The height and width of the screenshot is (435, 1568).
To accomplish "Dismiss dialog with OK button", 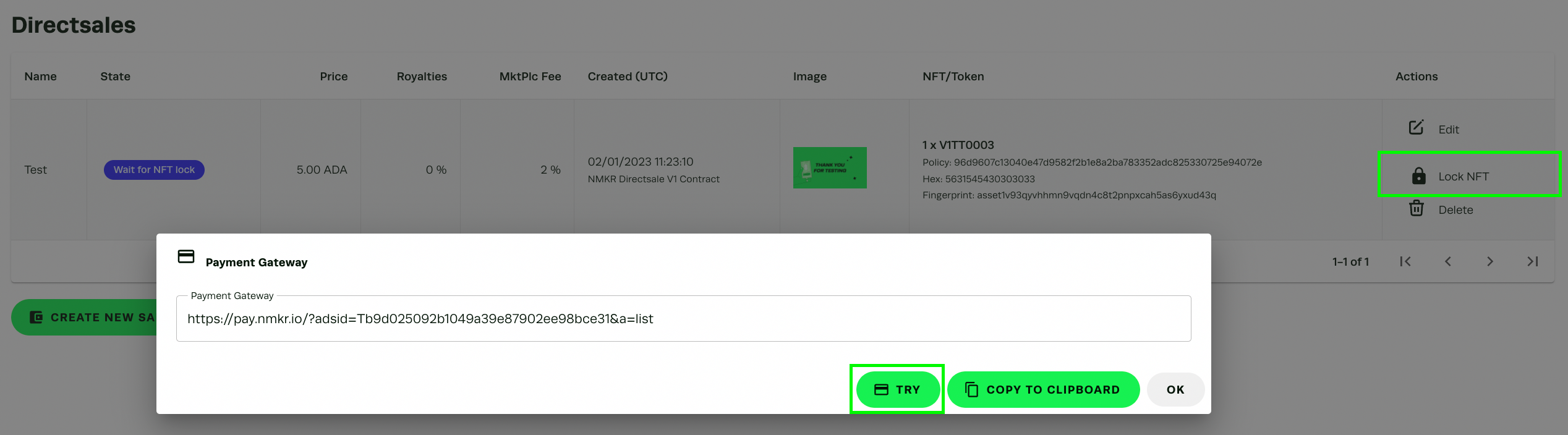I will [1175, 389].
